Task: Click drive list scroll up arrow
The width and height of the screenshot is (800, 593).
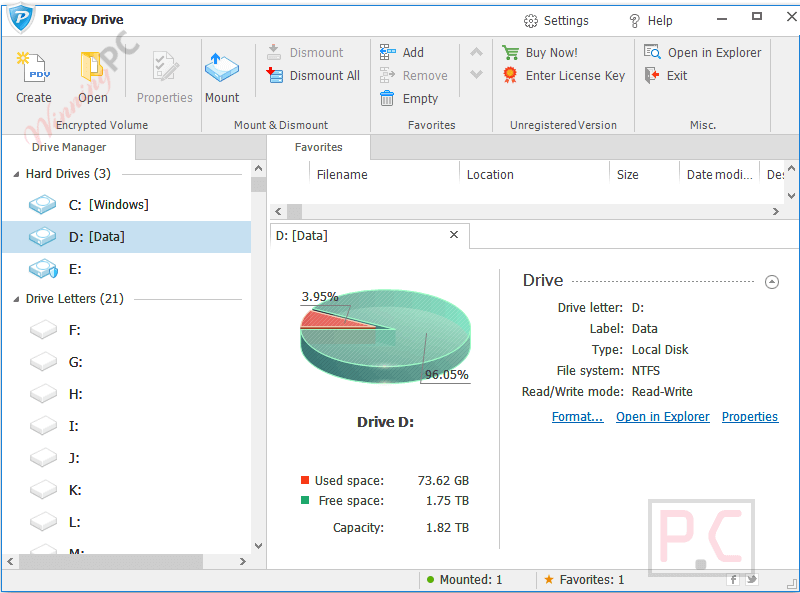Action: [258, 168]
